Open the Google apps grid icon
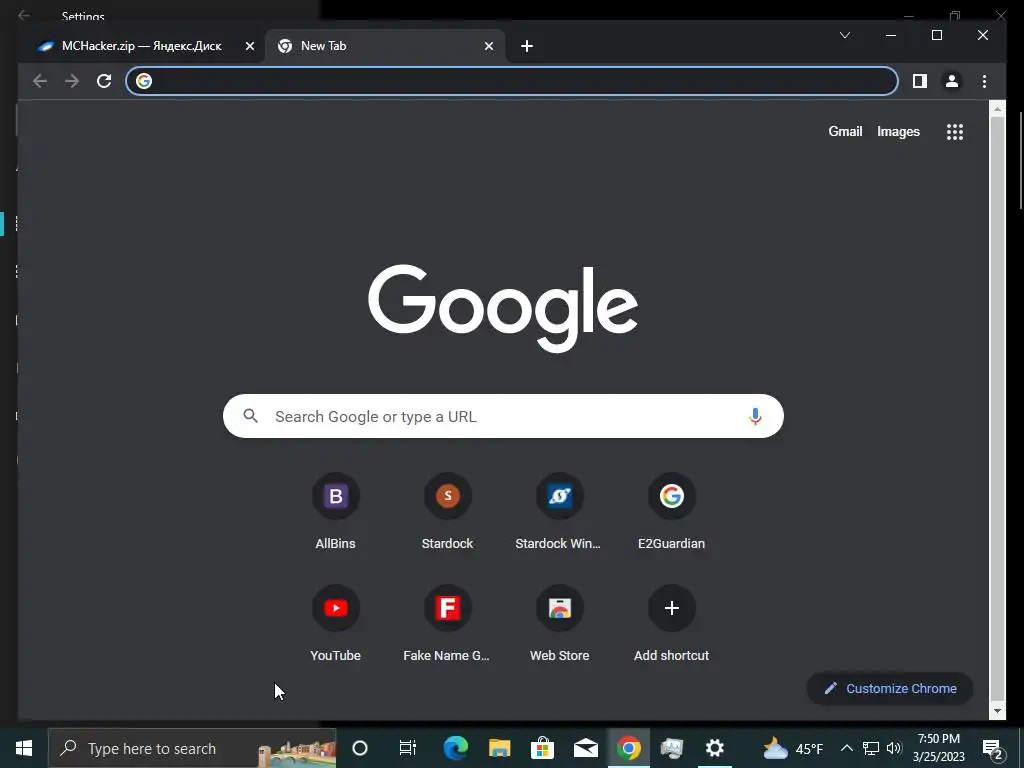The width and height of the screenshot is (1024, 768). tap(955, 132)
